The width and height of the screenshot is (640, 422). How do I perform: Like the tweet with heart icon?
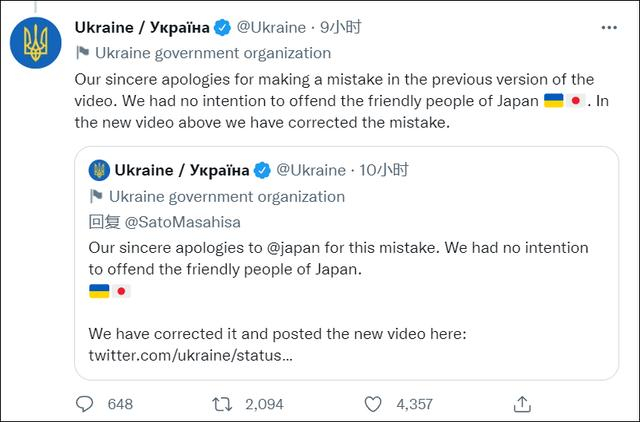372,403
